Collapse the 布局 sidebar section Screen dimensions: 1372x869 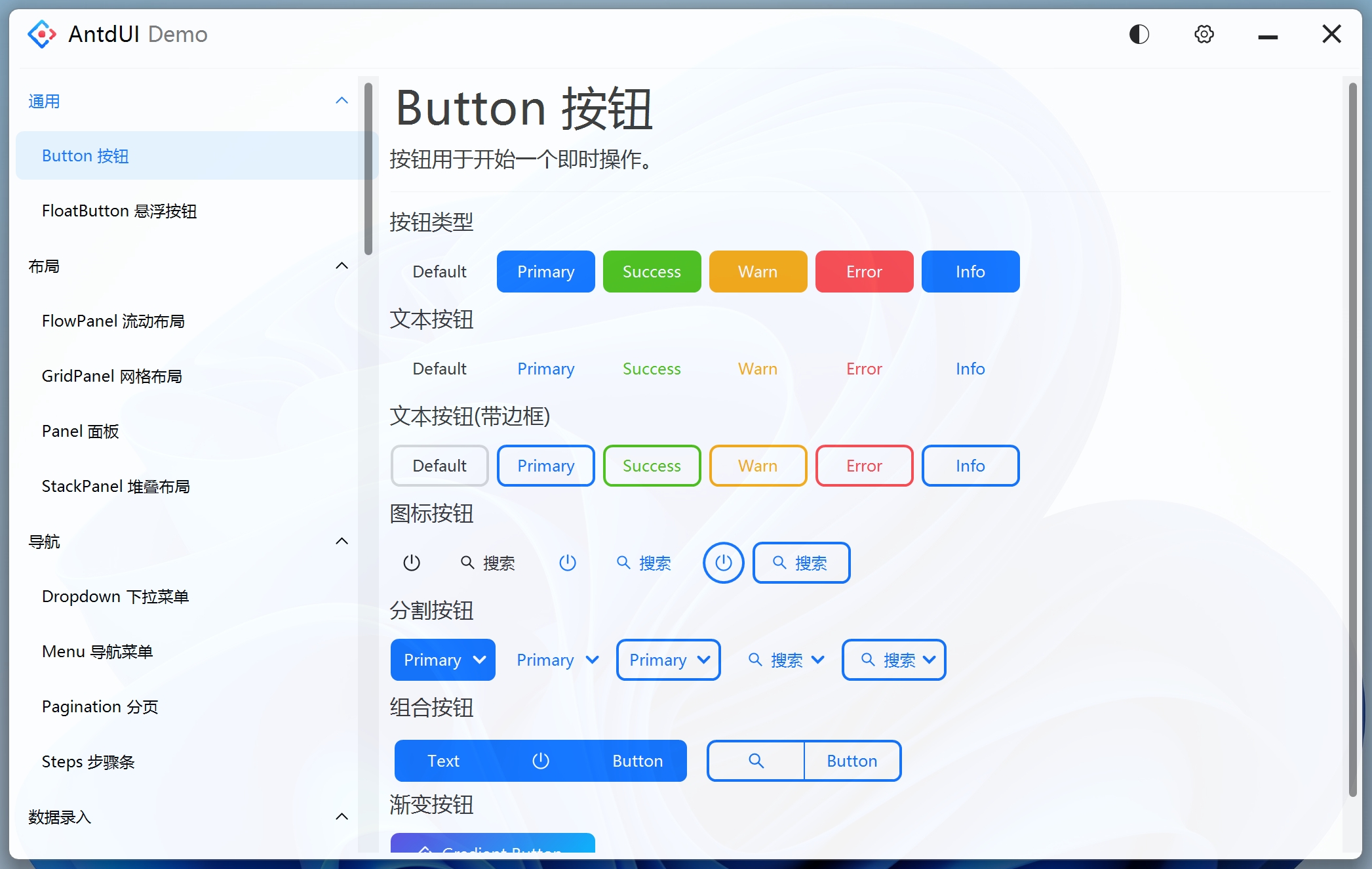342,266
